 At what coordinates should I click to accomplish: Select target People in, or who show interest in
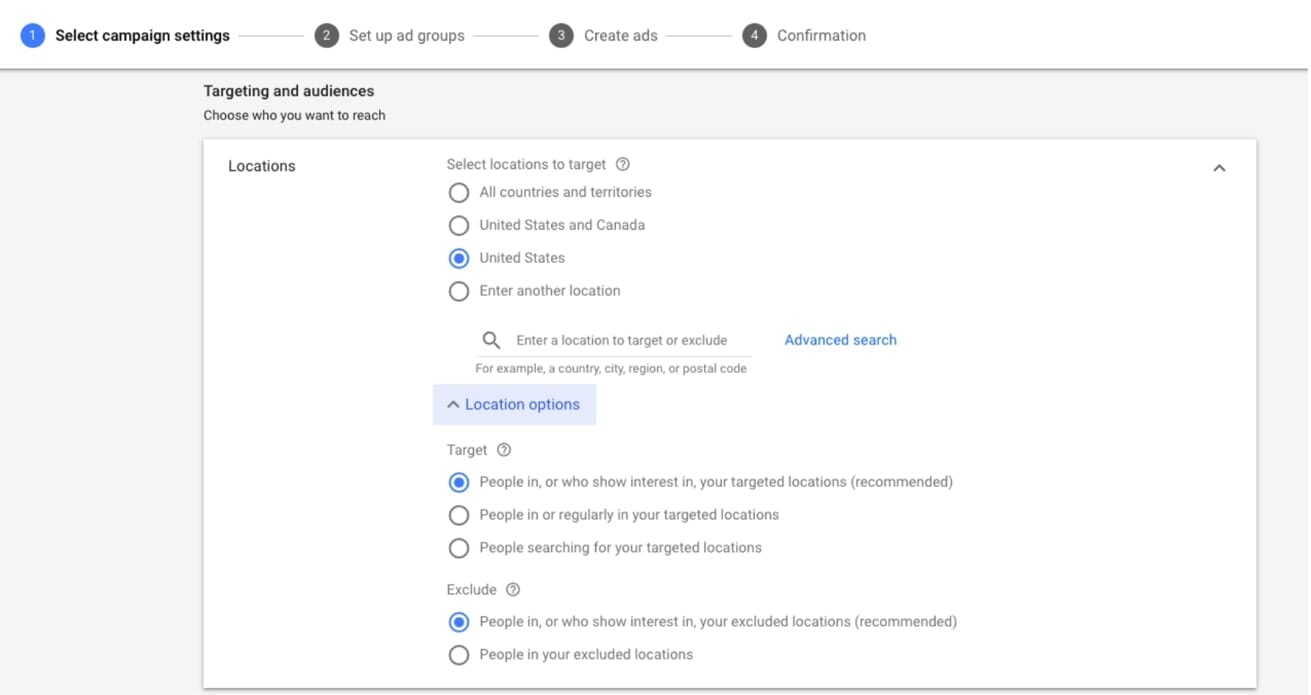coord(459,482)
